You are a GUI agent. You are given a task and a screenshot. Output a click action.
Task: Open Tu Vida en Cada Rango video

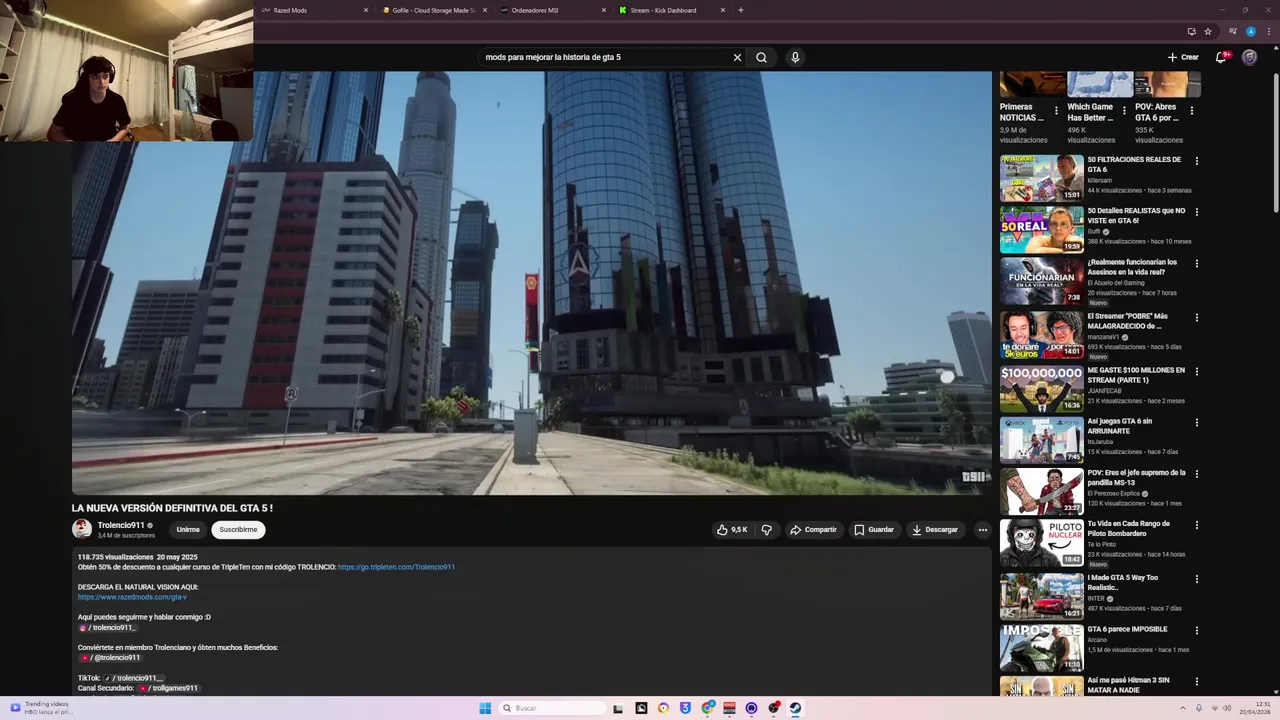click(1041, 542)
